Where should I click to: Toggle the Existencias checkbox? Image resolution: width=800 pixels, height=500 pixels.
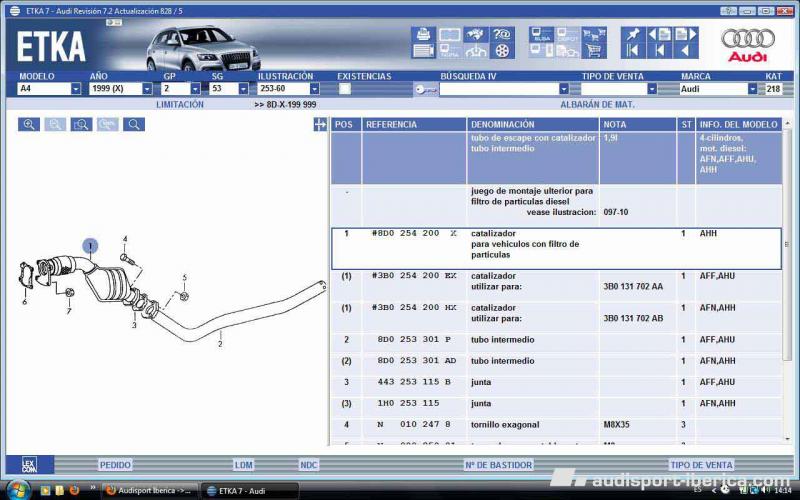(345, 89)
